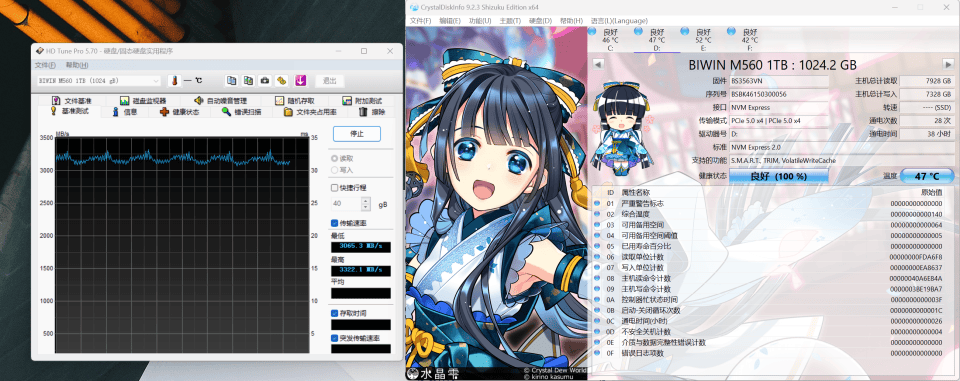This screenshot has height=381, width=960.
Task: Click the 停止 button in HD Tune
Action: pyautogui.click(x=357, y=134)
